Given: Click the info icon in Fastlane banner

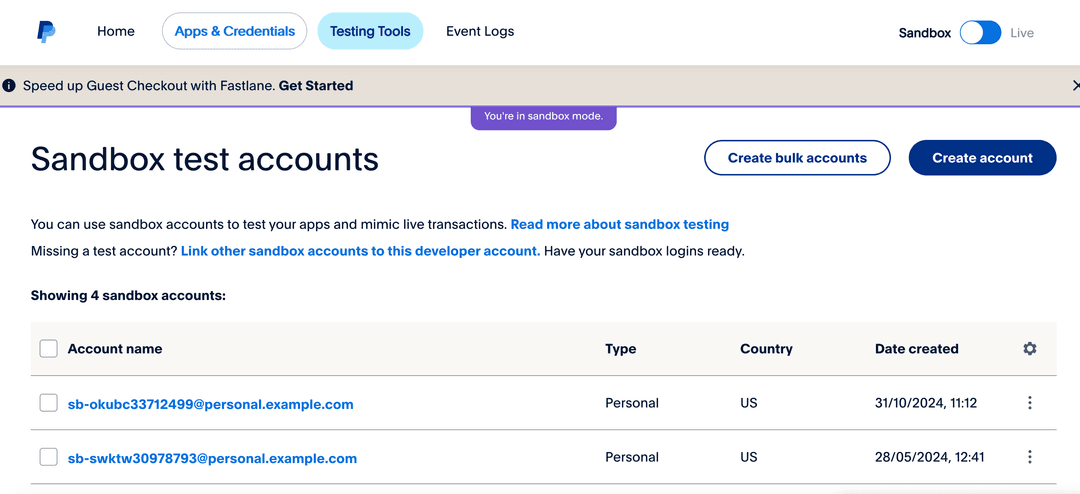Looking at the screenshot, I should (9, 86).
